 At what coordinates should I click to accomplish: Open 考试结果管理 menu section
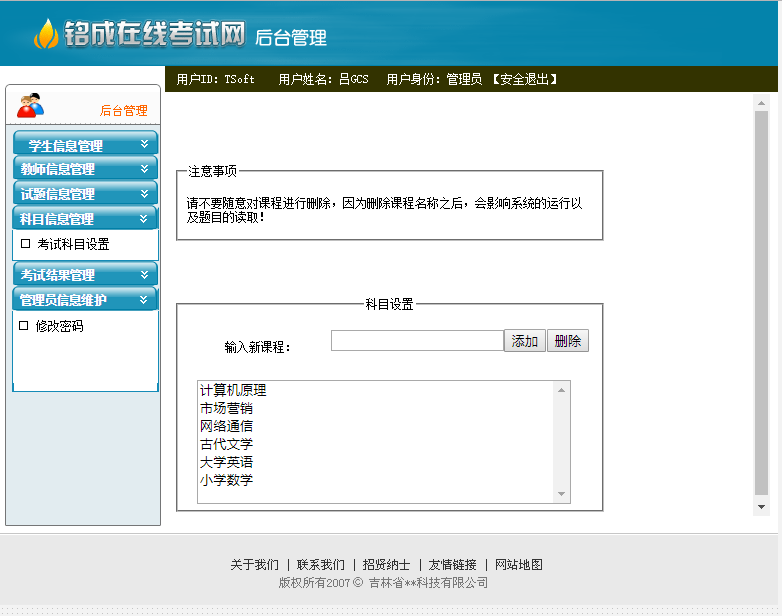(x=85, y=274)
